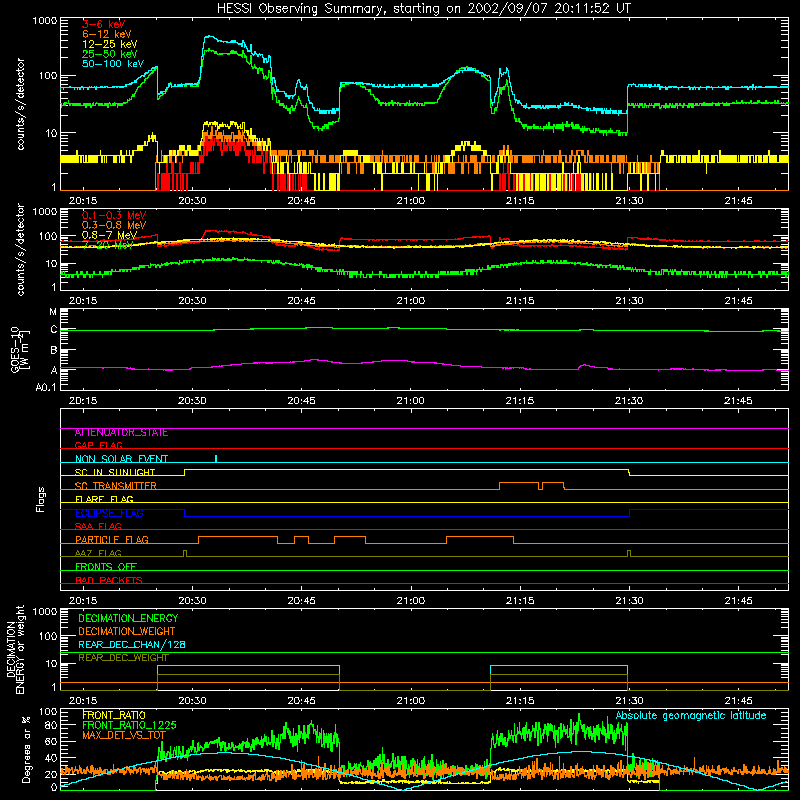Select the NON_SOLAR_EVENT flag label
The height and width of the screenshot is (800, 800).
[121, 459]
